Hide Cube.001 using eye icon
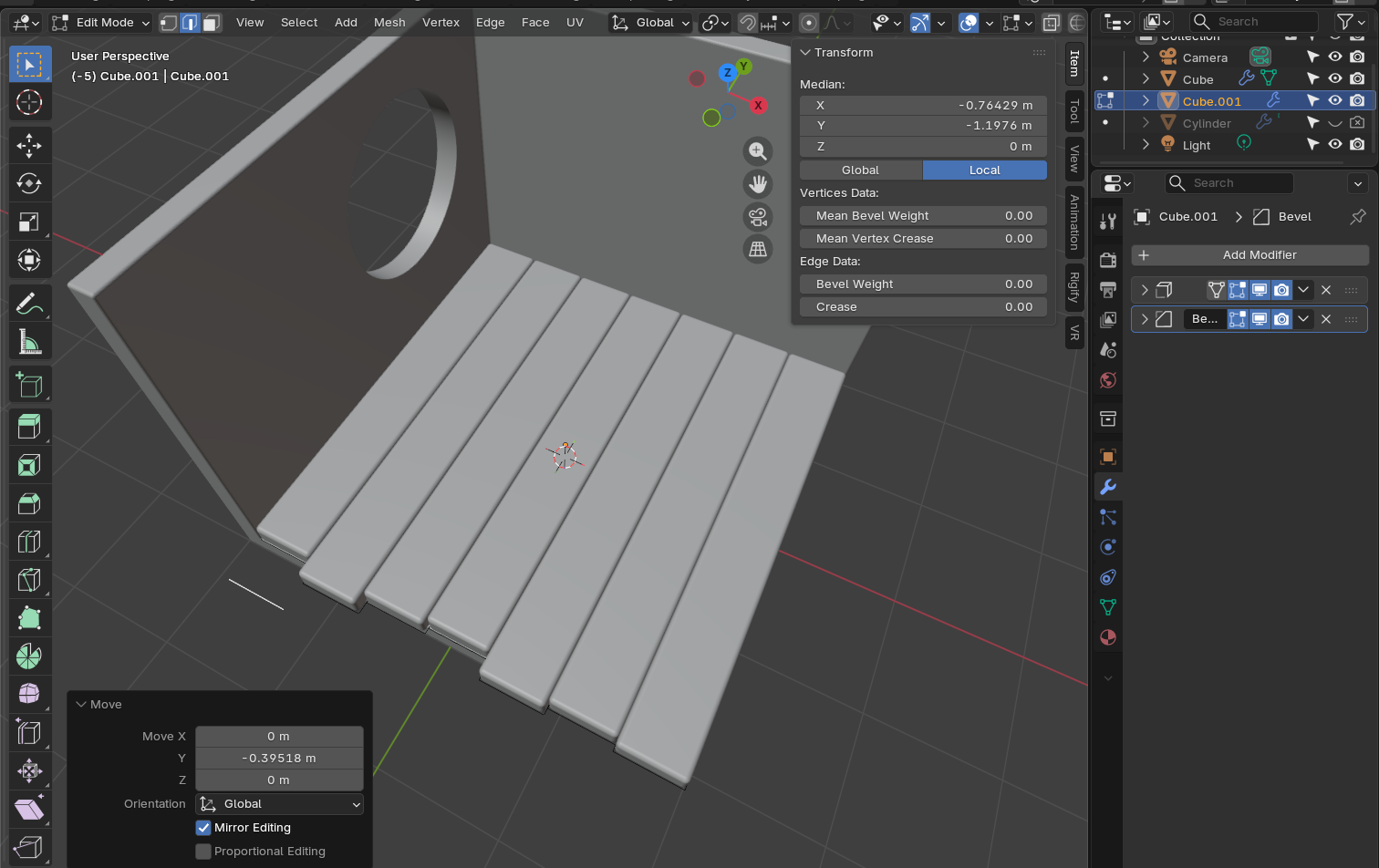Viewport: 1379px width, 868px height. pos(1334,101)
